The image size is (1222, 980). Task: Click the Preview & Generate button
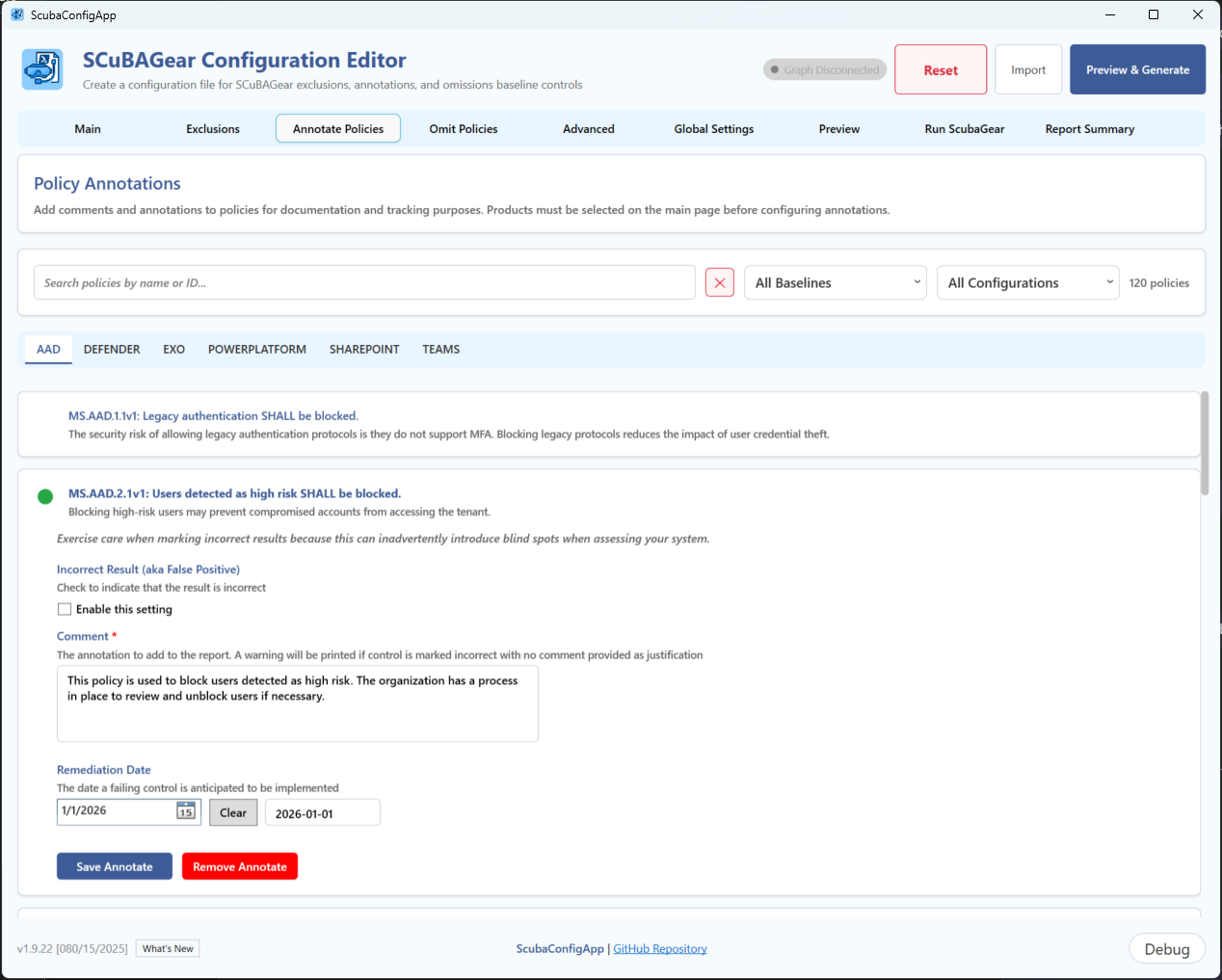coord(1137,69)
